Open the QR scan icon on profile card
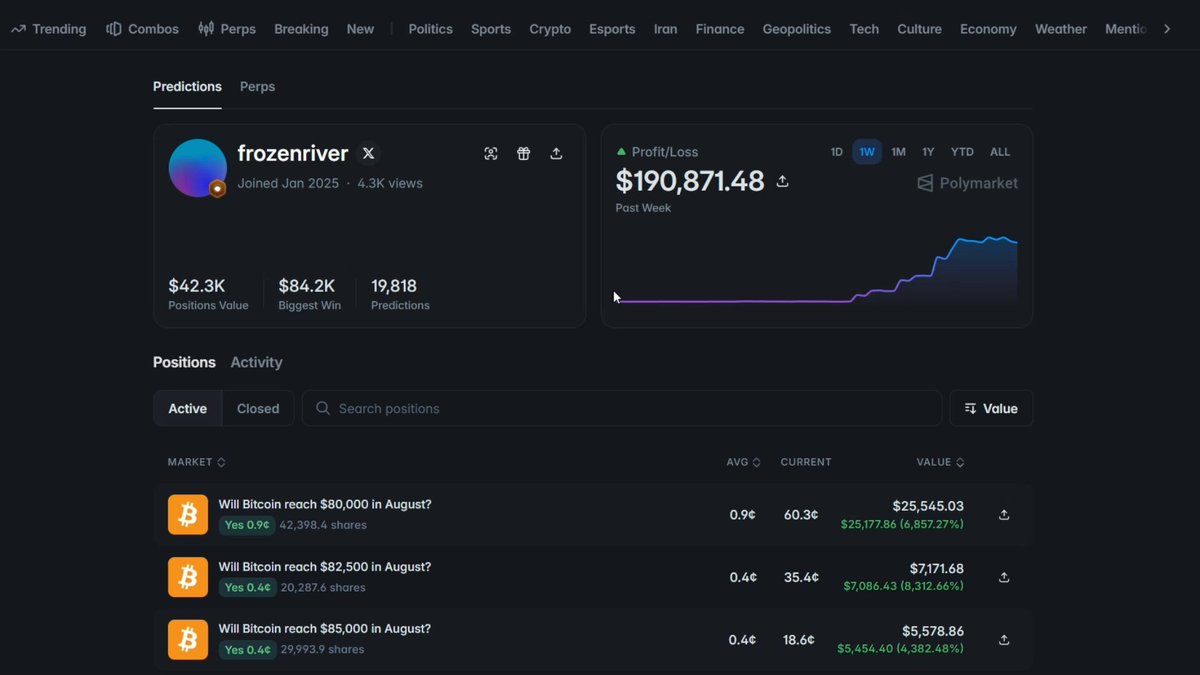The width and height of the screenshot is (1200, 675). coord(490,153)
